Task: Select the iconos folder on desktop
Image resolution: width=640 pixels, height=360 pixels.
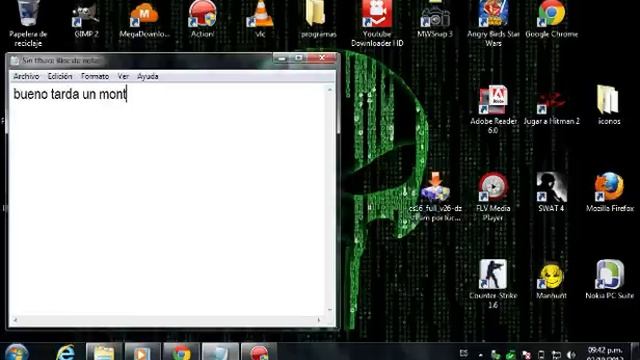Action: point(609,105)
